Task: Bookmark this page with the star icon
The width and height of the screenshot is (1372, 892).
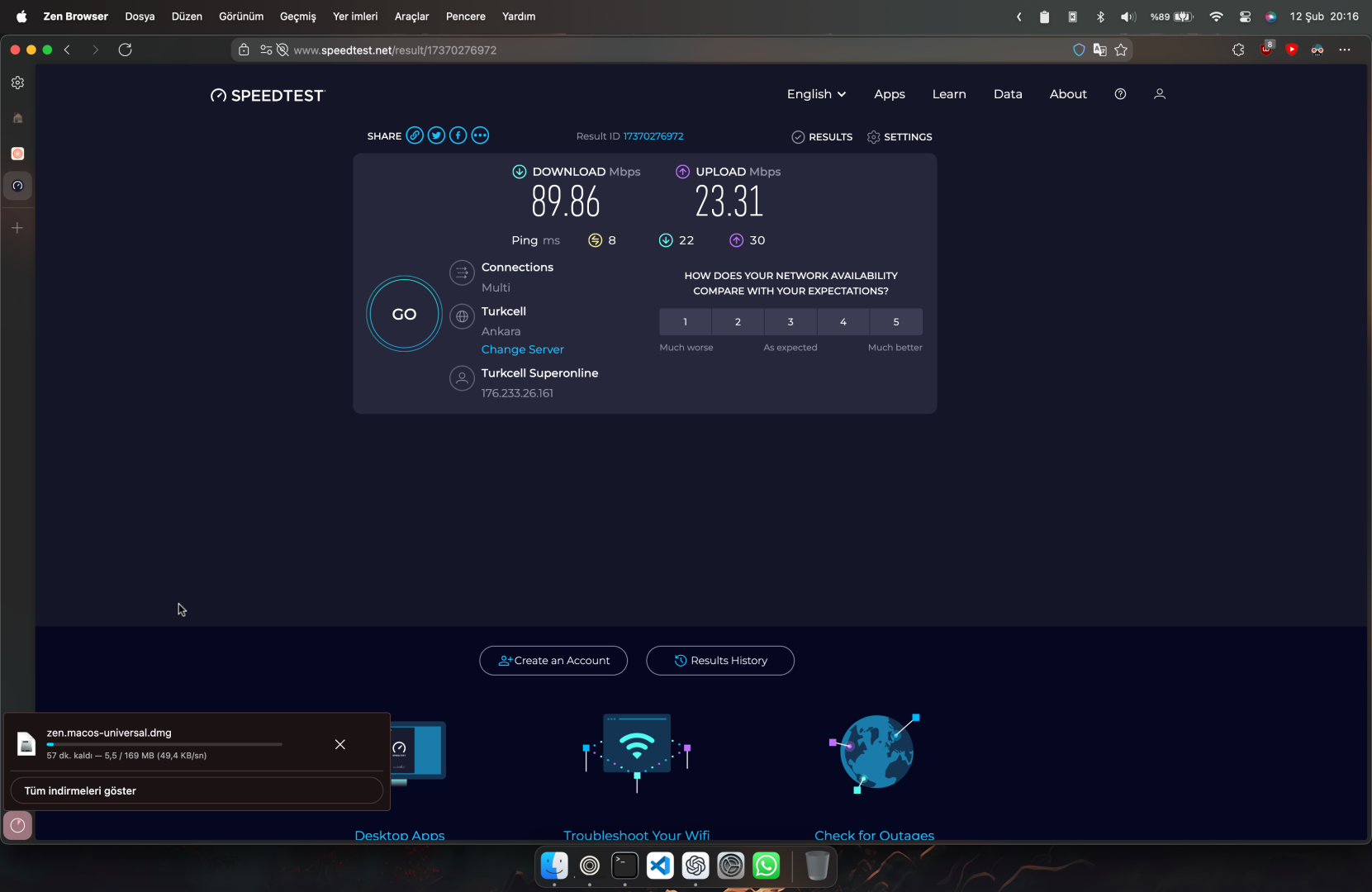Action: (1121, 50)
